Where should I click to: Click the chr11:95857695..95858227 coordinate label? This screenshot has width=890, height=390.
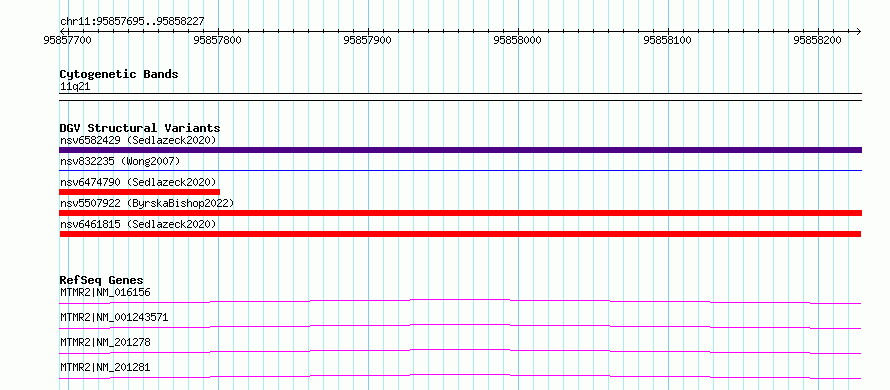132,21
